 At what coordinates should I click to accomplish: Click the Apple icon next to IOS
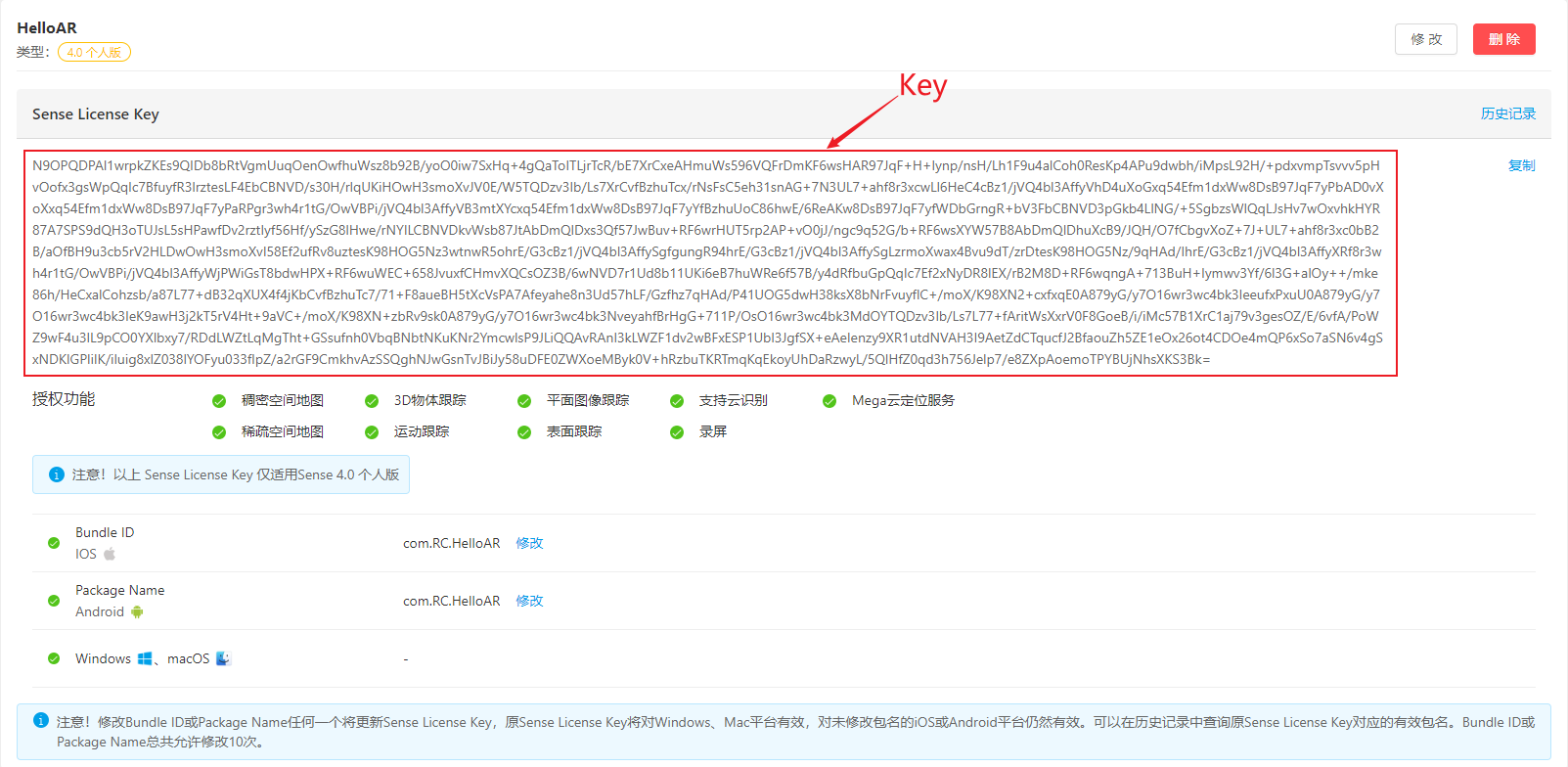110,554
